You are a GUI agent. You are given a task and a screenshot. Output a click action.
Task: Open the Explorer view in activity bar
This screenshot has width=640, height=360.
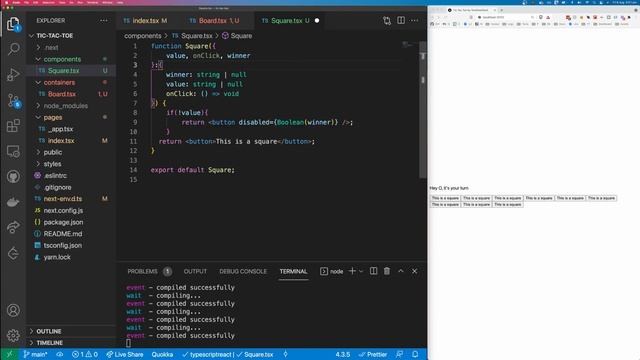pos(13,24)
